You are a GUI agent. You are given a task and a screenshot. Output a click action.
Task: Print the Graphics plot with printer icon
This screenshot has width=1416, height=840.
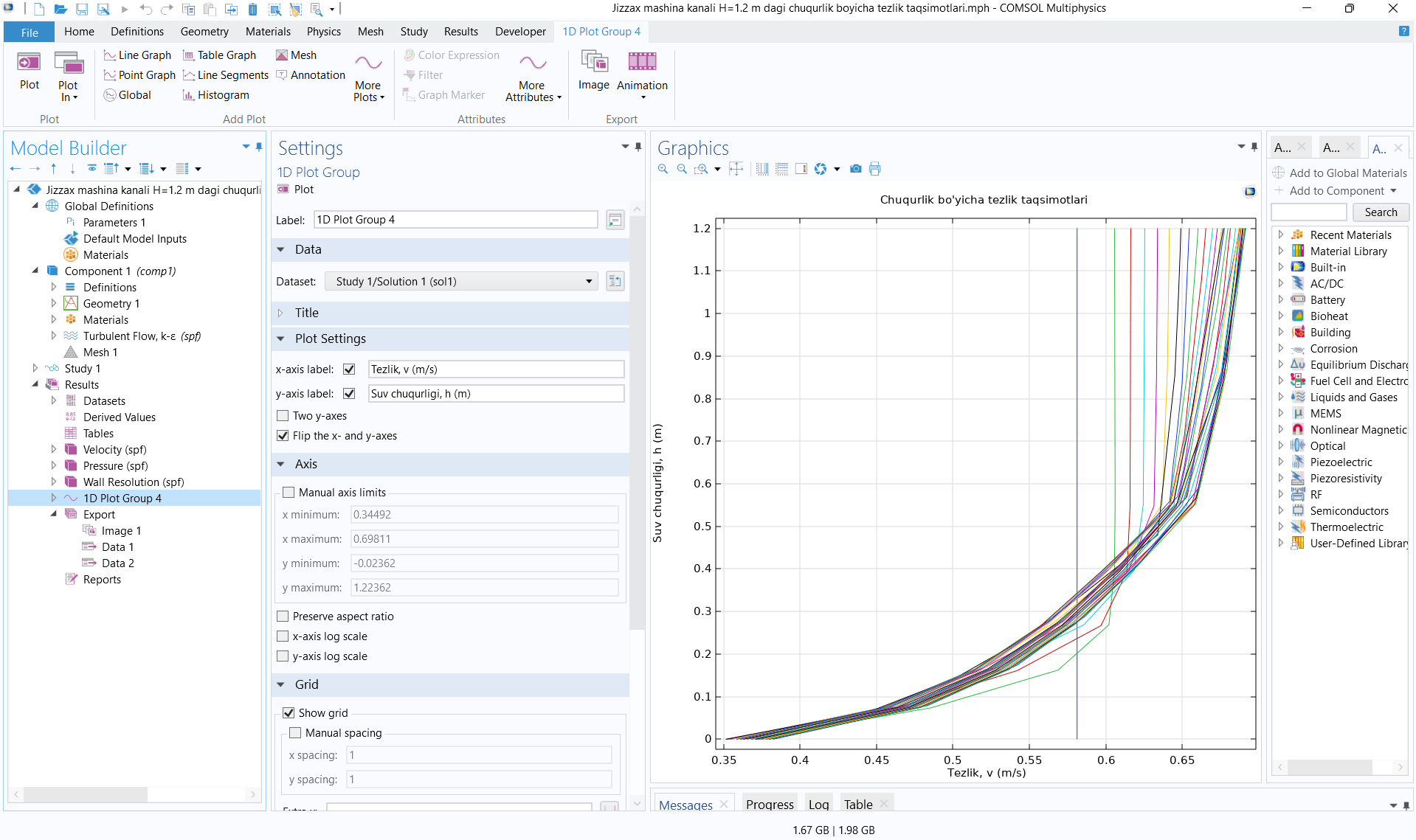(x=874, y=169)
